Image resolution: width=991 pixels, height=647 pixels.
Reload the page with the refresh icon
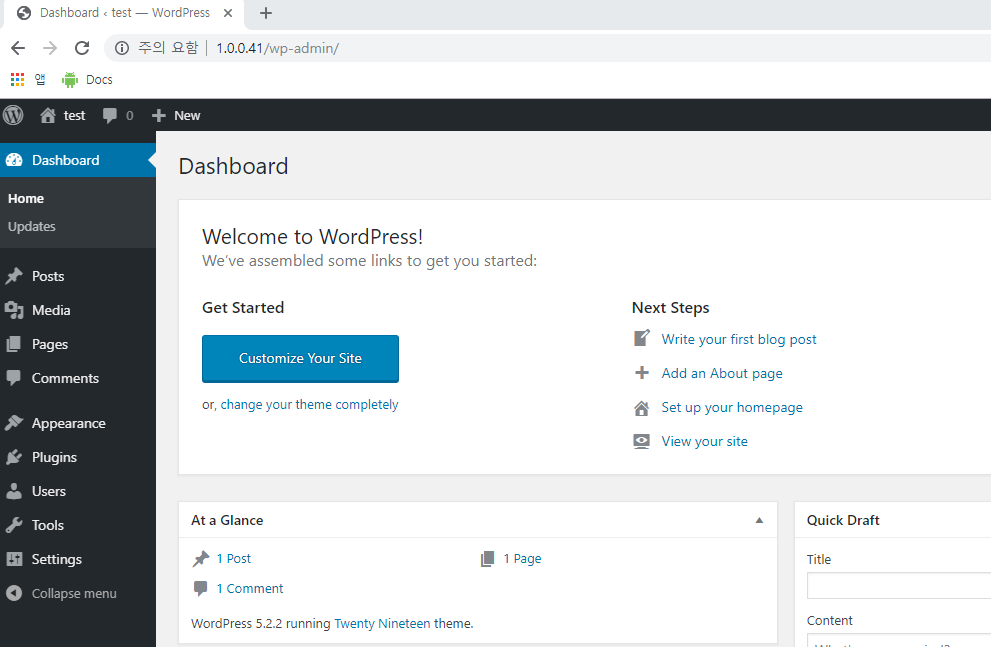point(82,48)
